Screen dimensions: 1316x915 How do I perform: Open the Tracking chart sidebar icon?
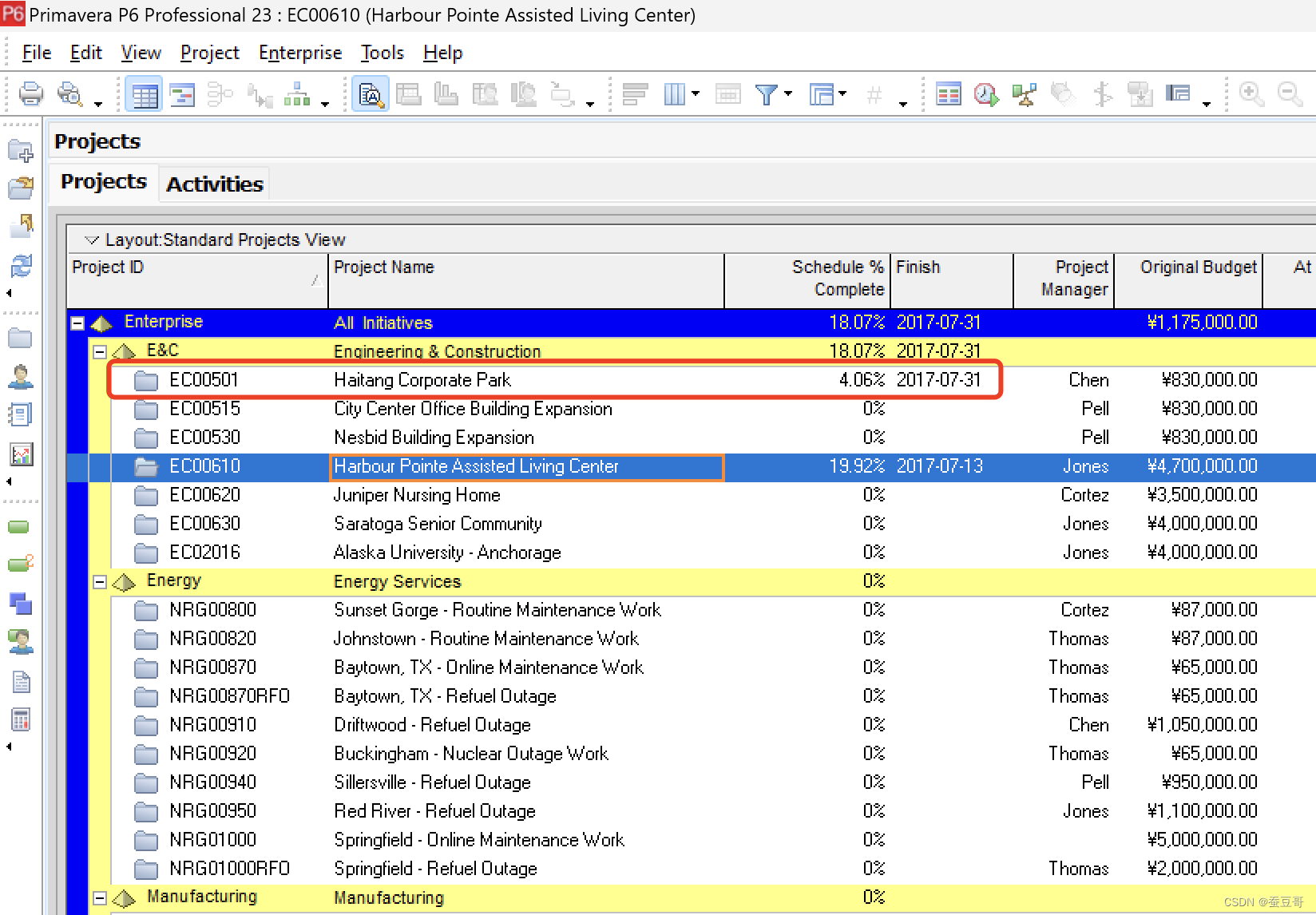20,454
